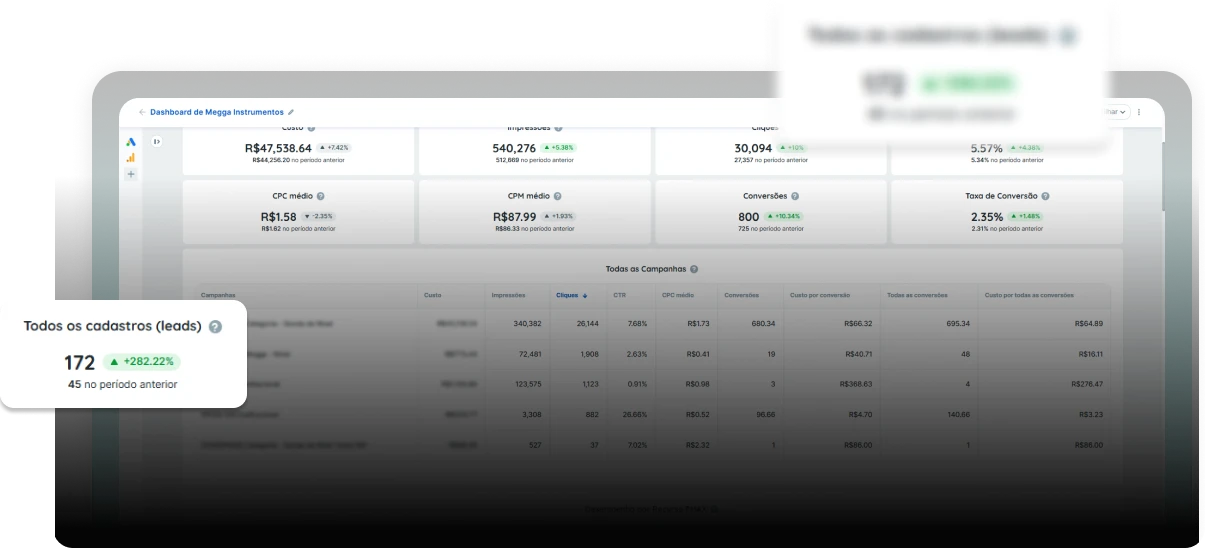
Task: Sort table by Cliques column header
Action: (x=572, y=295)
